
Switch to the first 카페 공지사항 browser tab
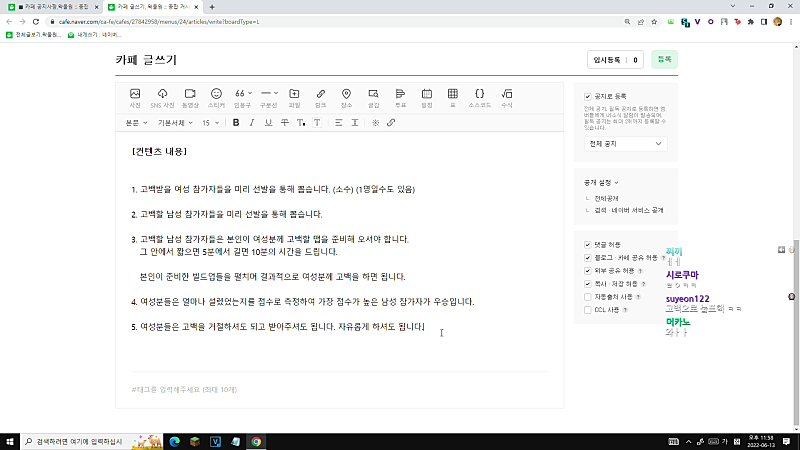coord(53,7)
